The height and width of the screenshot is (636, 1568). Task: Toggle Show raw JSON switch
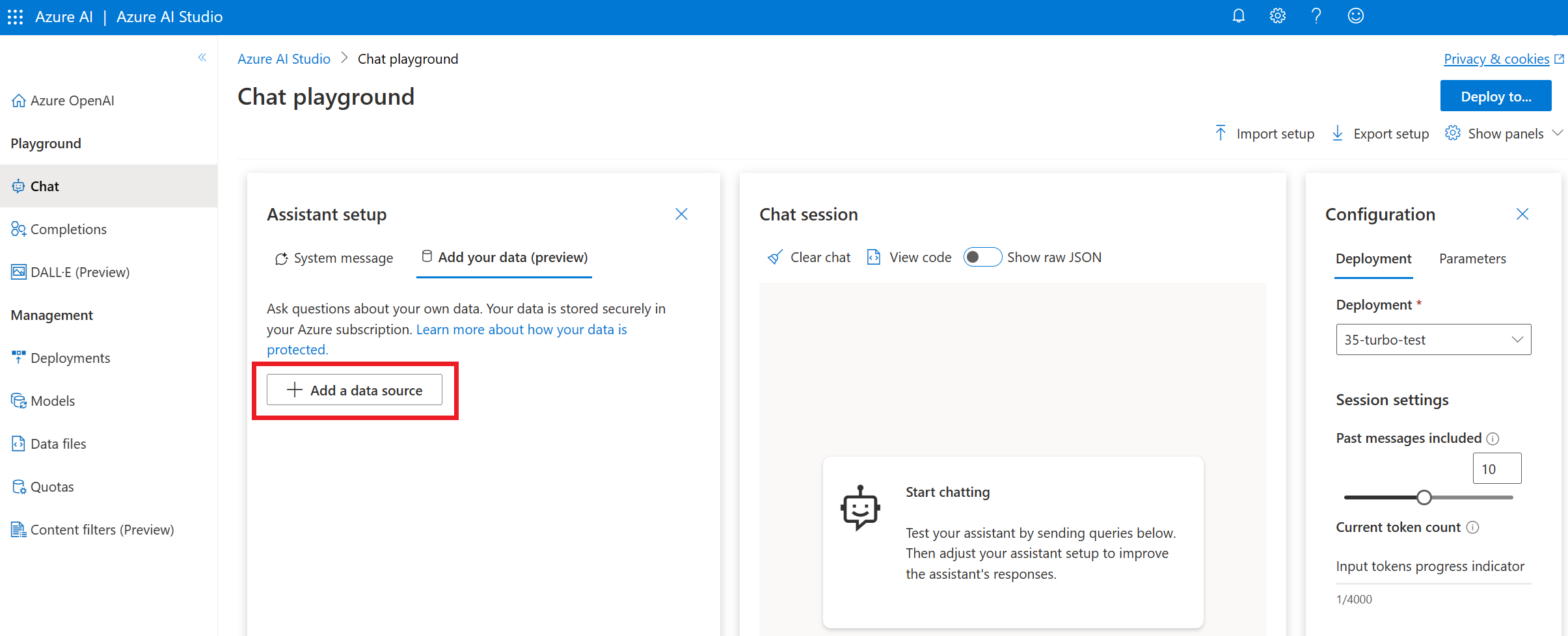pyautogui.click(x=982, y=257)
